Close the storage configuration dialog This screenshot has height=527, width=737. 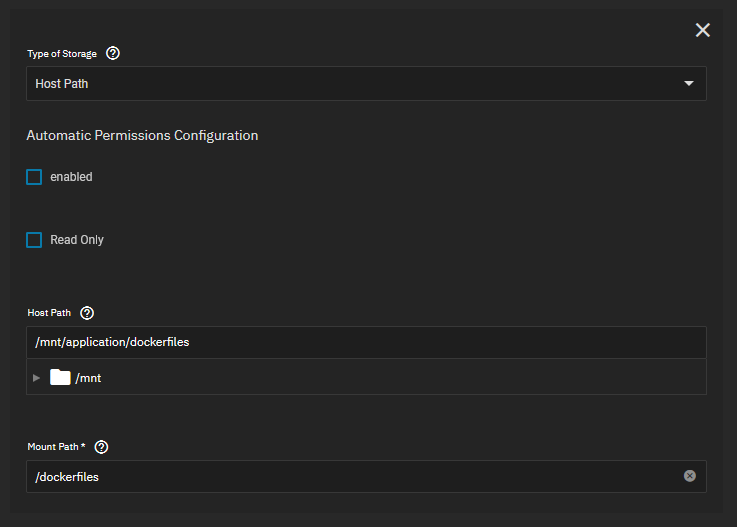pyautogui.click(x=703, y=30)
